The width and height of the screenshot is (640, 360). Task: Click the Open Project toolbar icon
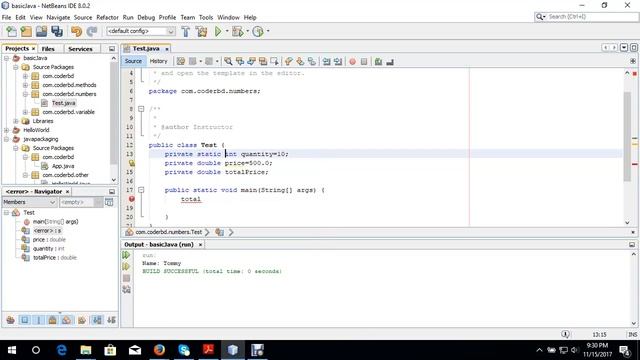(x=41, y=31)
